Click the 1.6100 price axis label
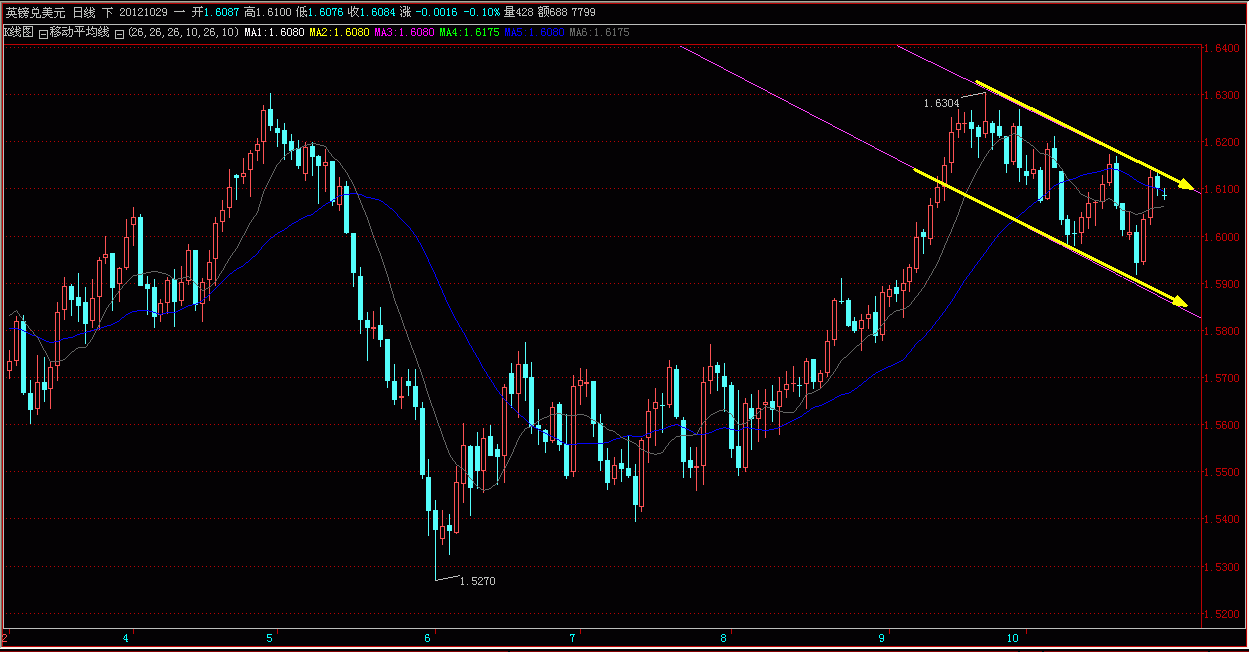 click(x=1221, y=189)
